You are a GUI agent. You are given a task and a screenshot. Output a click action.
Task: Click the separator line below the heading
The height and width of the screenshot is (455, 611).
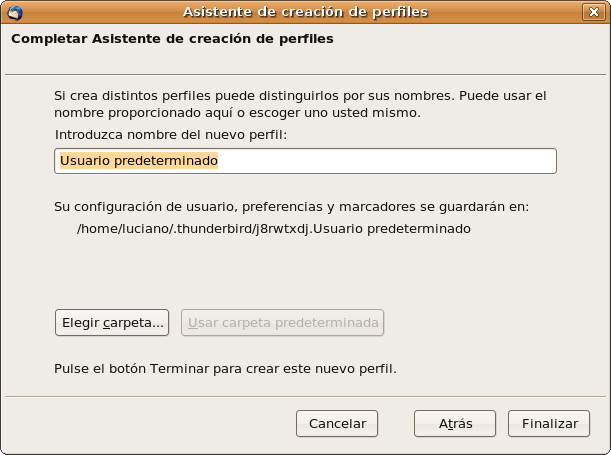point(305,72)
